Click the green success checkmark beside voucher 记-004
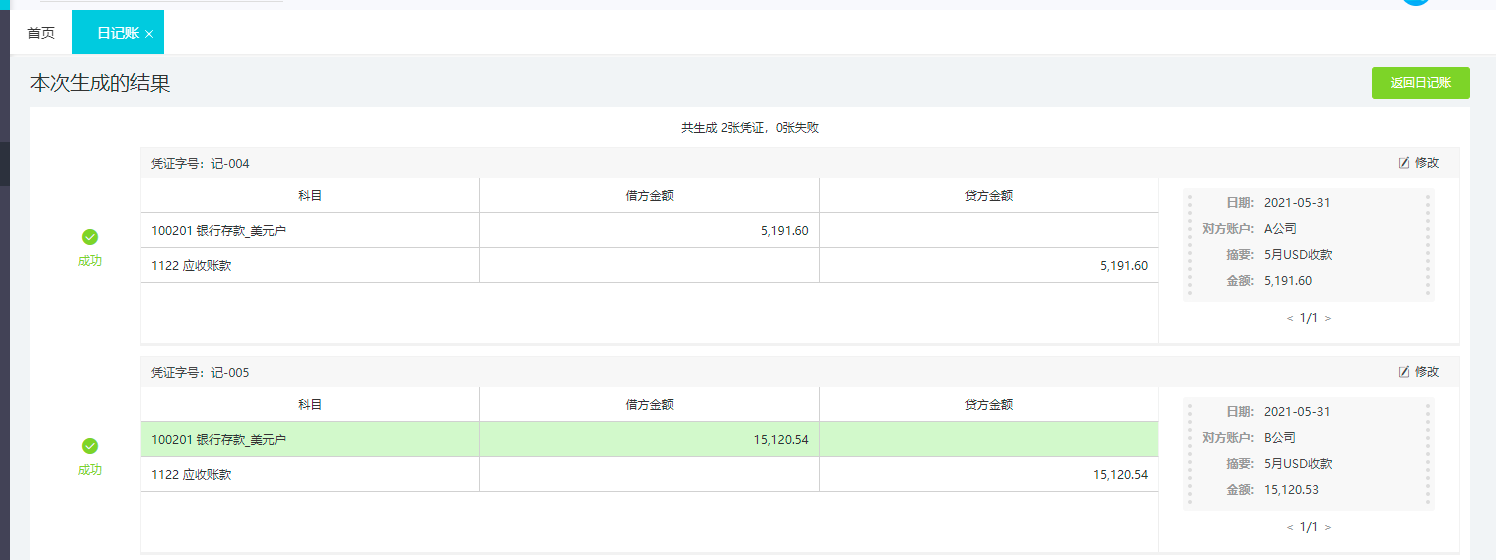The image size is (1496, 560). (90, 237)
